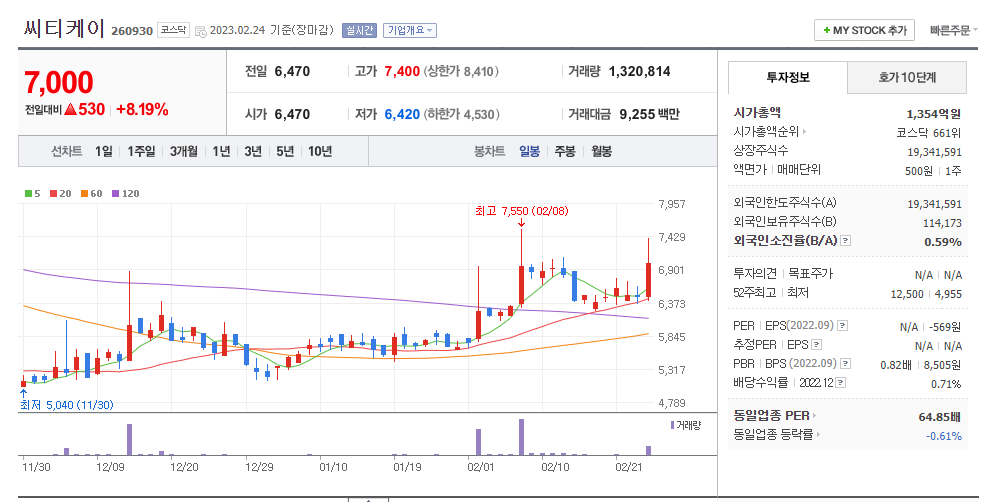Select the 월봉 monthly candle chart
This screenshot has height=502, width=998.
point(601,151)
